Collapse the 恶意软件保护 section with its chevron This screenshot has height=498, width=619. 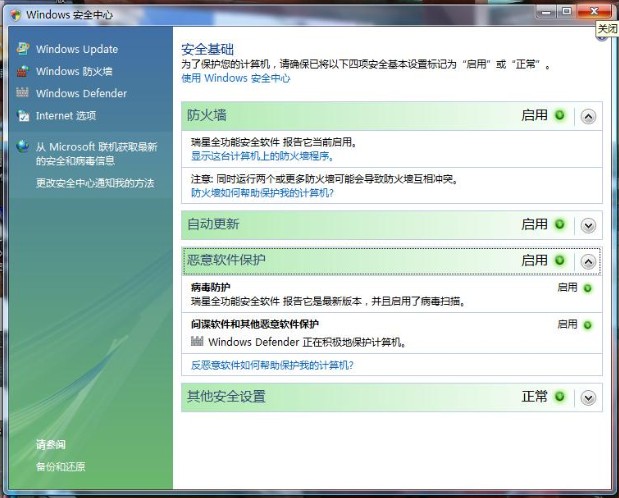(588, 261)
